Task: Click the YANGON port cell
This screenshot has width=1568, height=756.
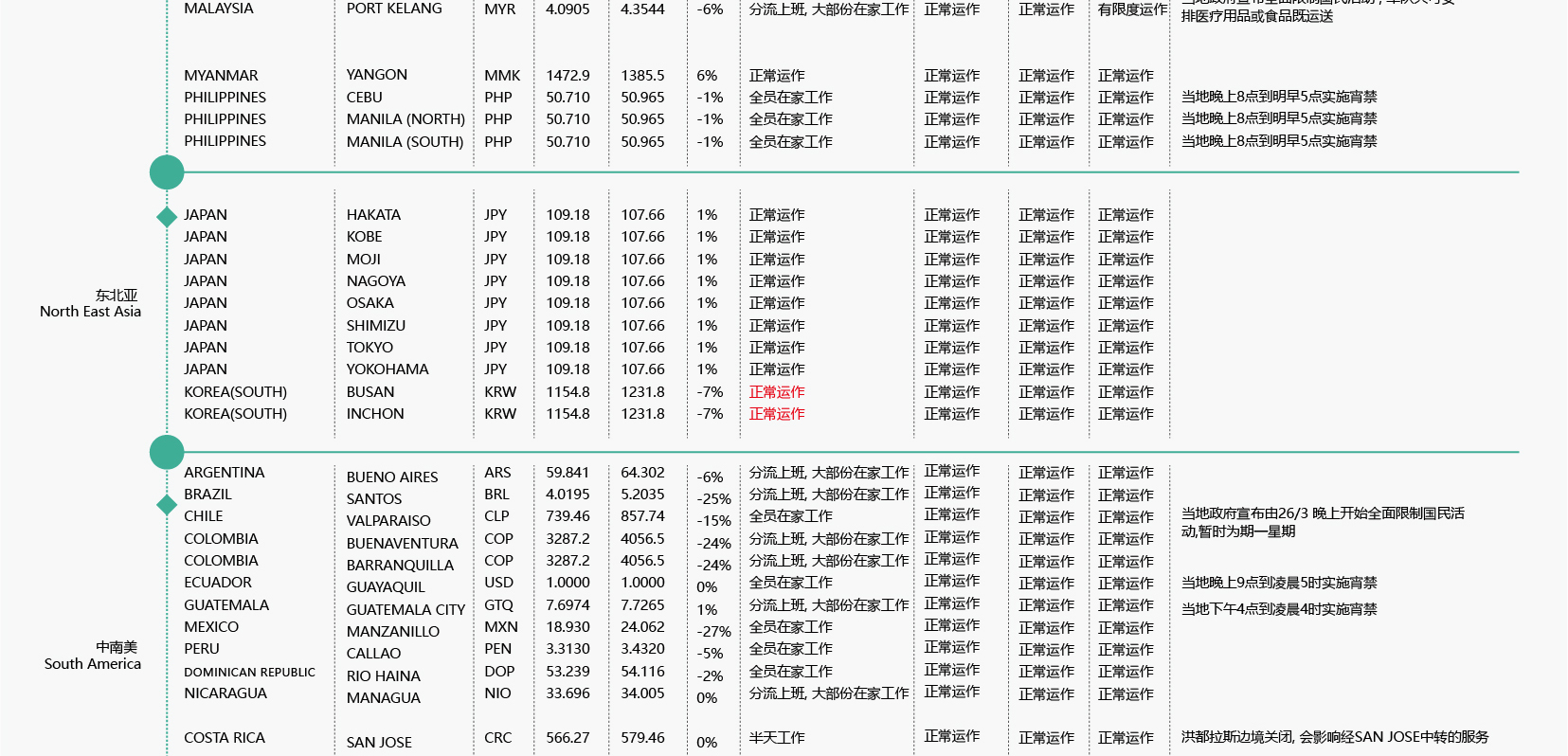Action: tap(377, 75)
